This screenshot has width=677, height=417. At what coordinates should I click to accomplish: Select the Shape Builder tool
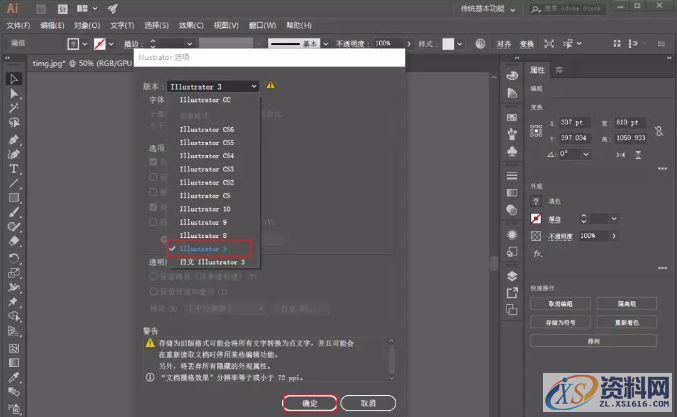pos(14,316)
